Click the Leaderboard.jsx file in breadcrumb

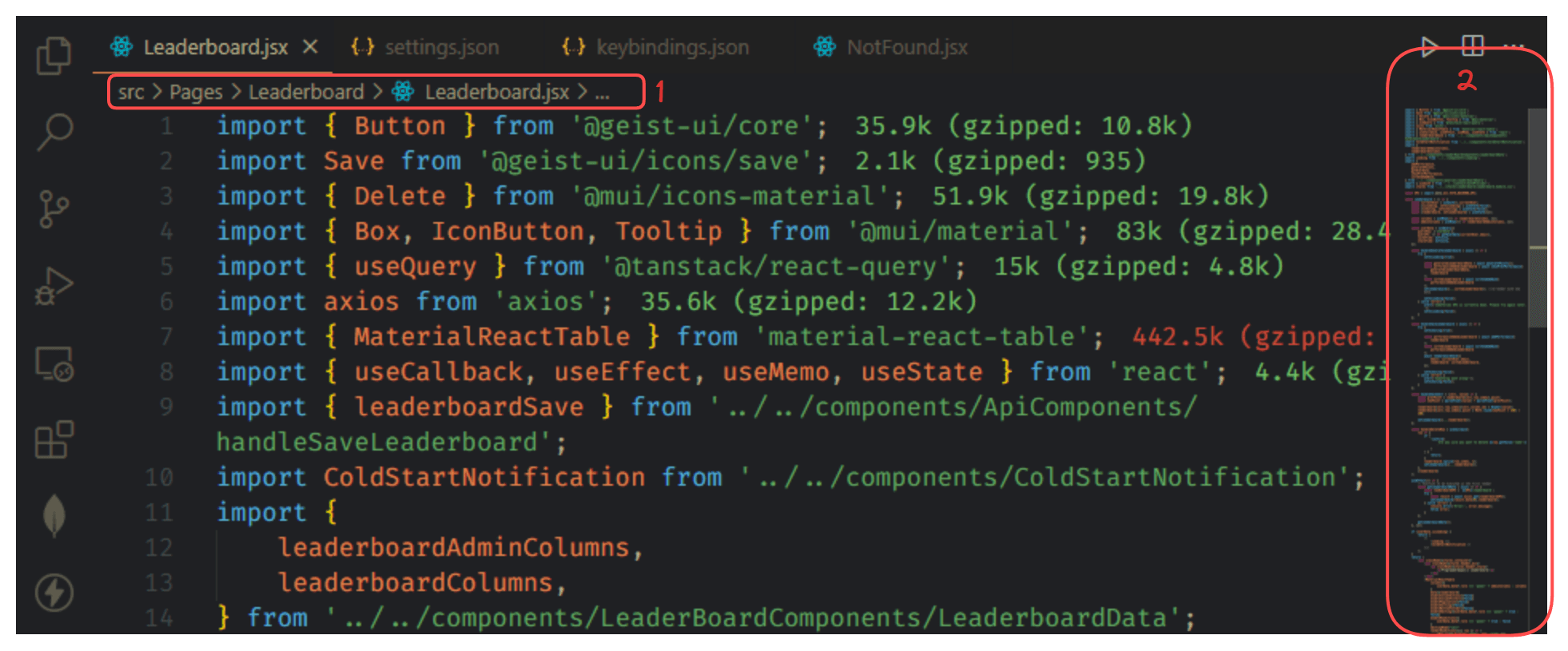pyautogui.click(x=496, y=93)
